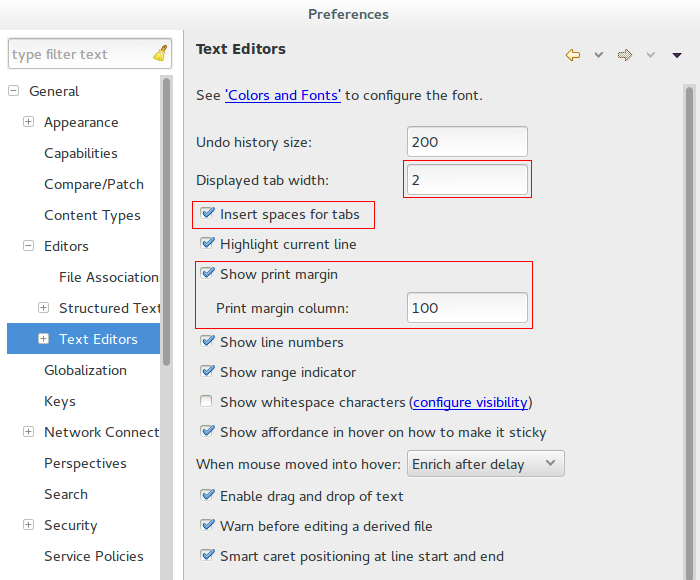This screenshot has height=580, width=700.
Task: Select General in the preferences tree
Action: pos(54,91)
